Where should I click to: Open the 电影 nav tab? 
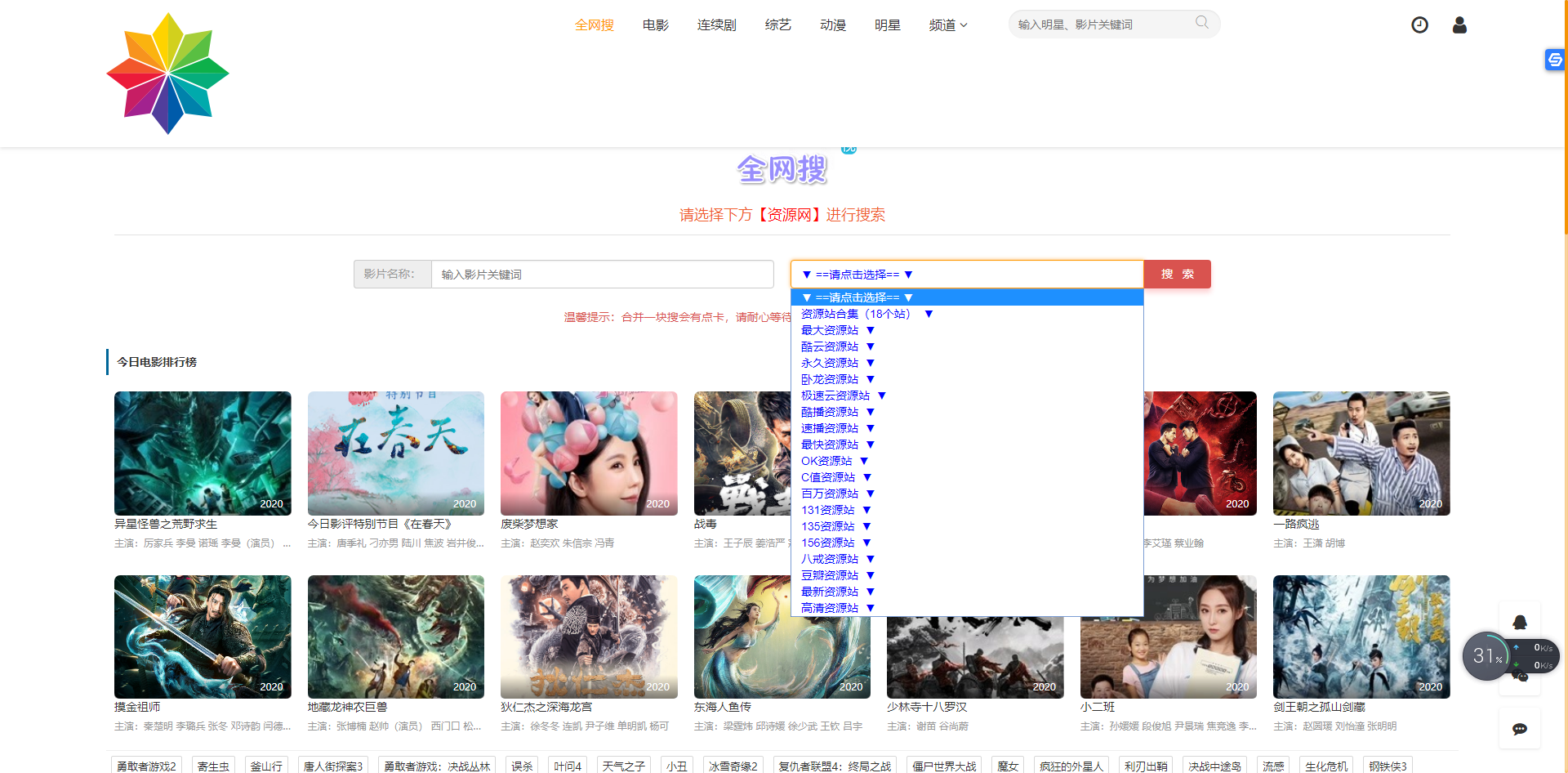pos(655,25)
